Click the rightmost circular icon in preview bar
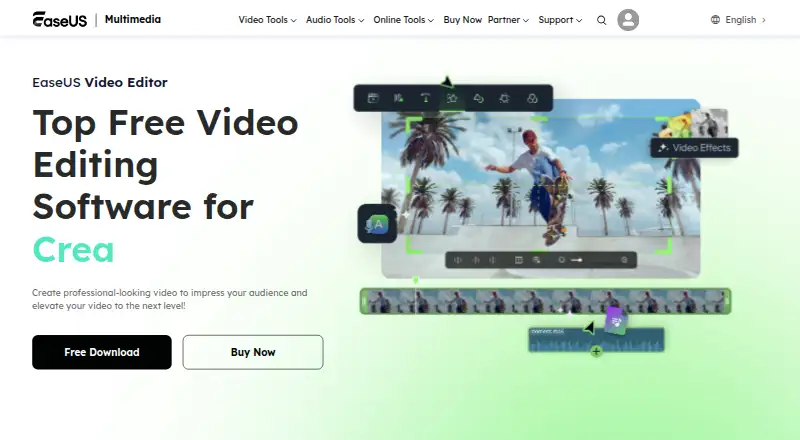 click(x=624, y=260)
